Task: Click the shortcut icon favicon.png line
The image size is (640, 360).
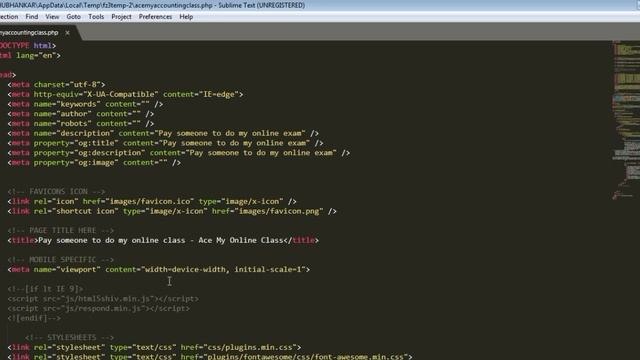Action: [x=172, y=211]
